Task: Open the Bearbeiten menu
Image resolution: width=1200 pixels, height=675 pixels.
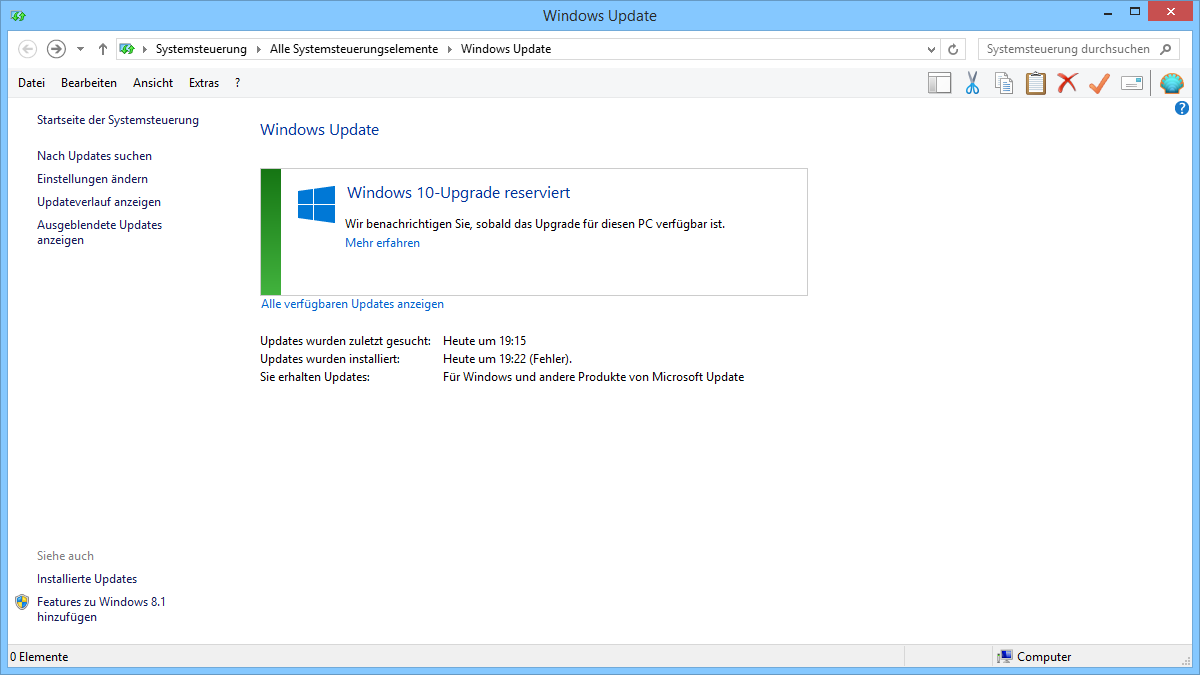Action: click(x=89, y=83)
